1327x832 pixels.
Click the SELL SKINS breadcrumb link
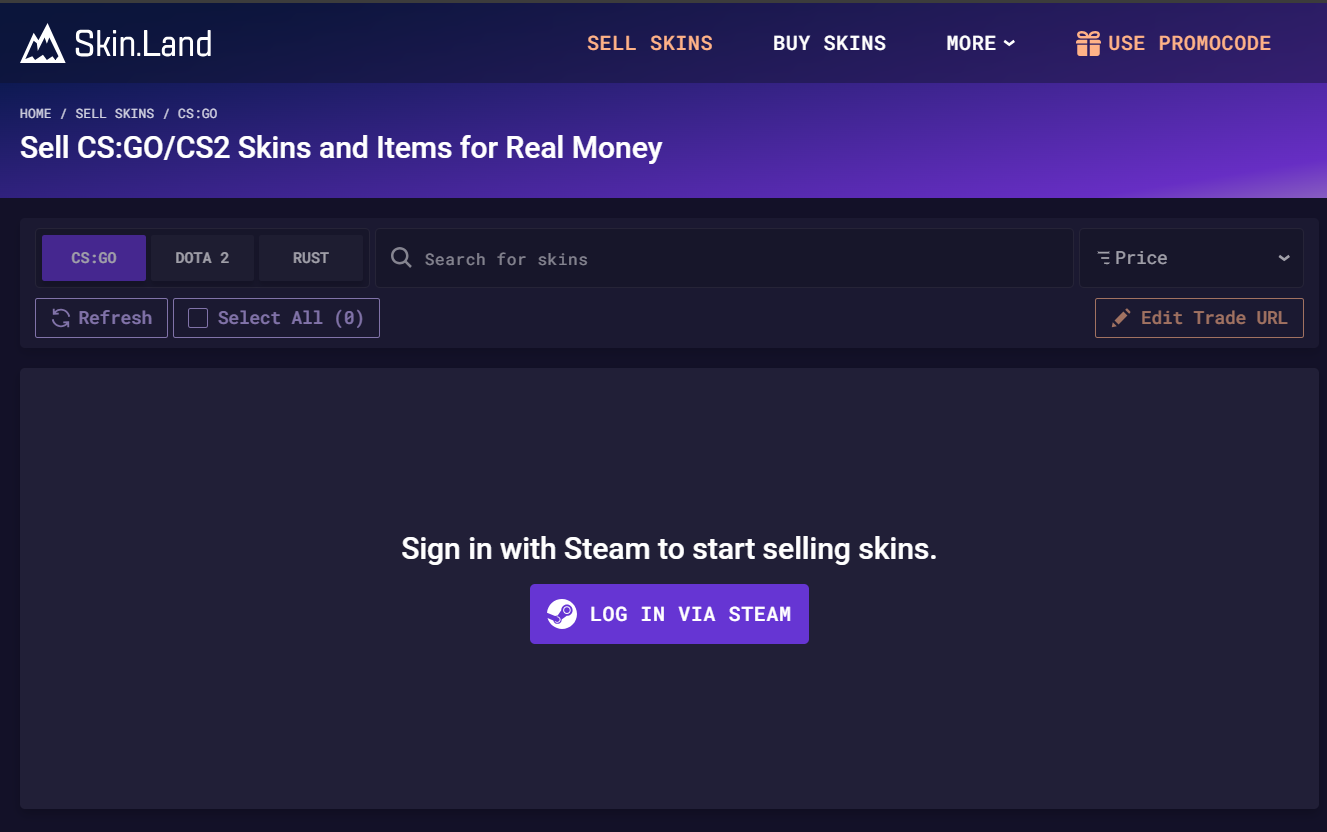115,114
